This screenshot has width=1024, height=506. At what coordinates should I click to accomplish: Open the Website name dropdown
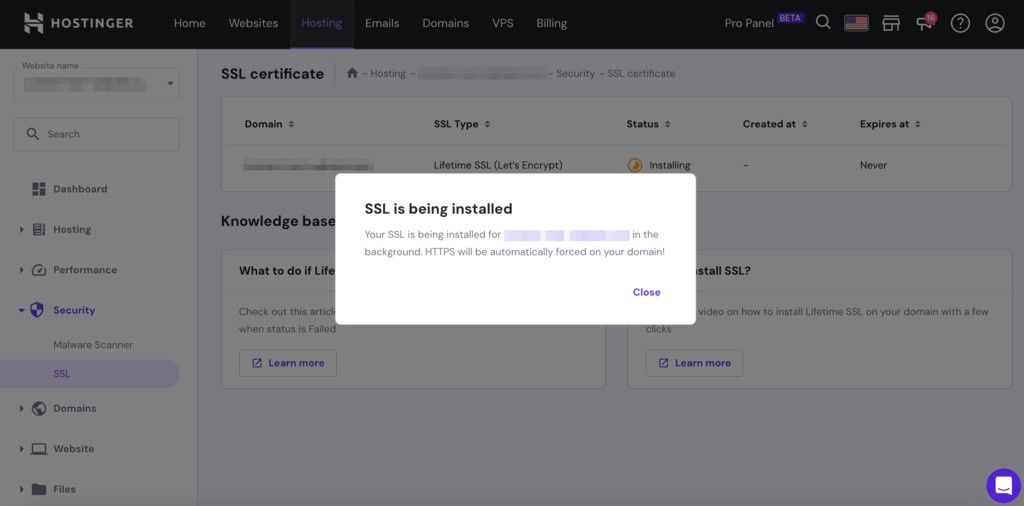96,84
